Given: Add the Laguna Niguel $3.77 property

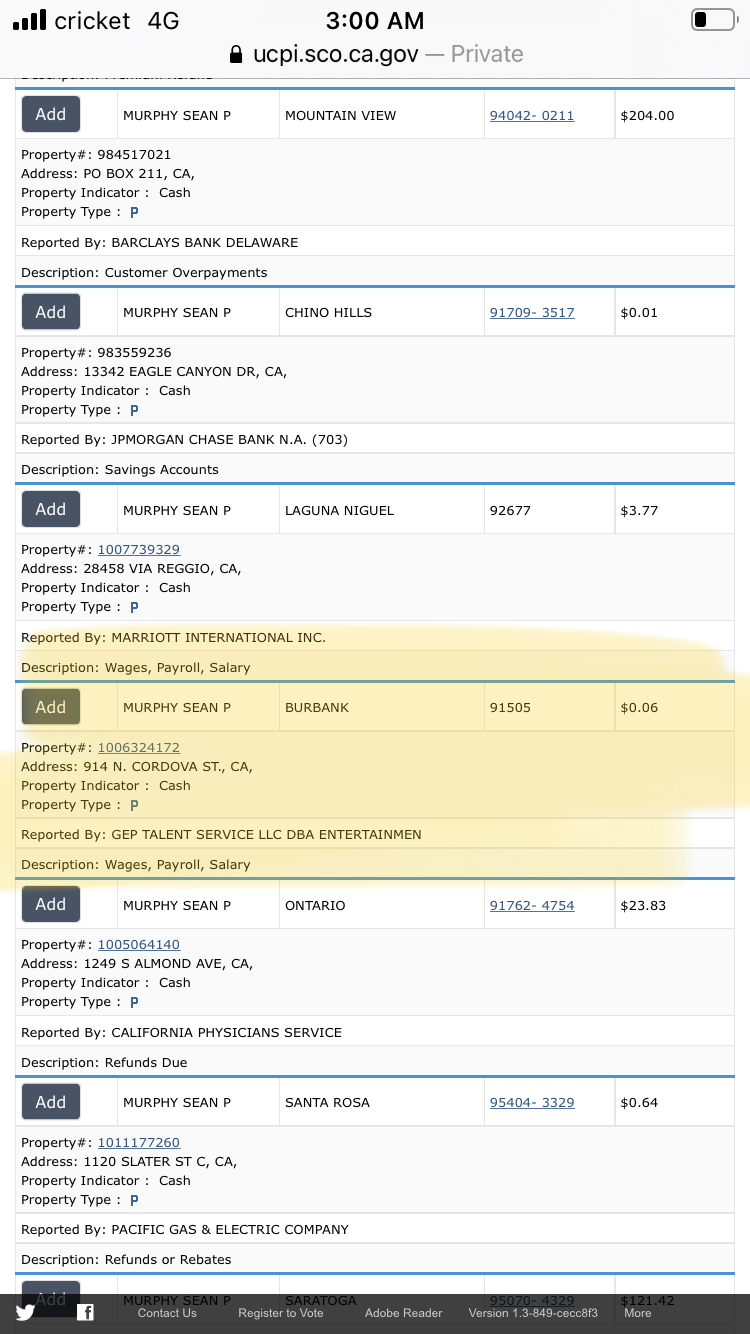Looking at the screenshot, I should (51, 510).
